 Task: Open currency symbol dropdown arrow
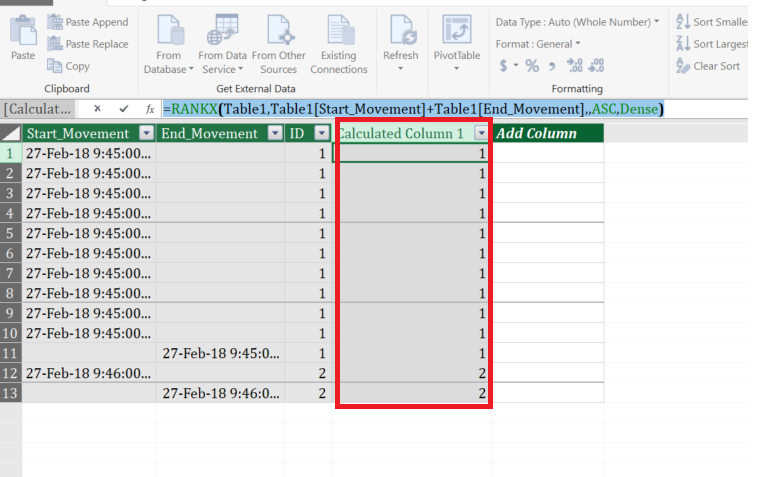[x=516, y=65]
